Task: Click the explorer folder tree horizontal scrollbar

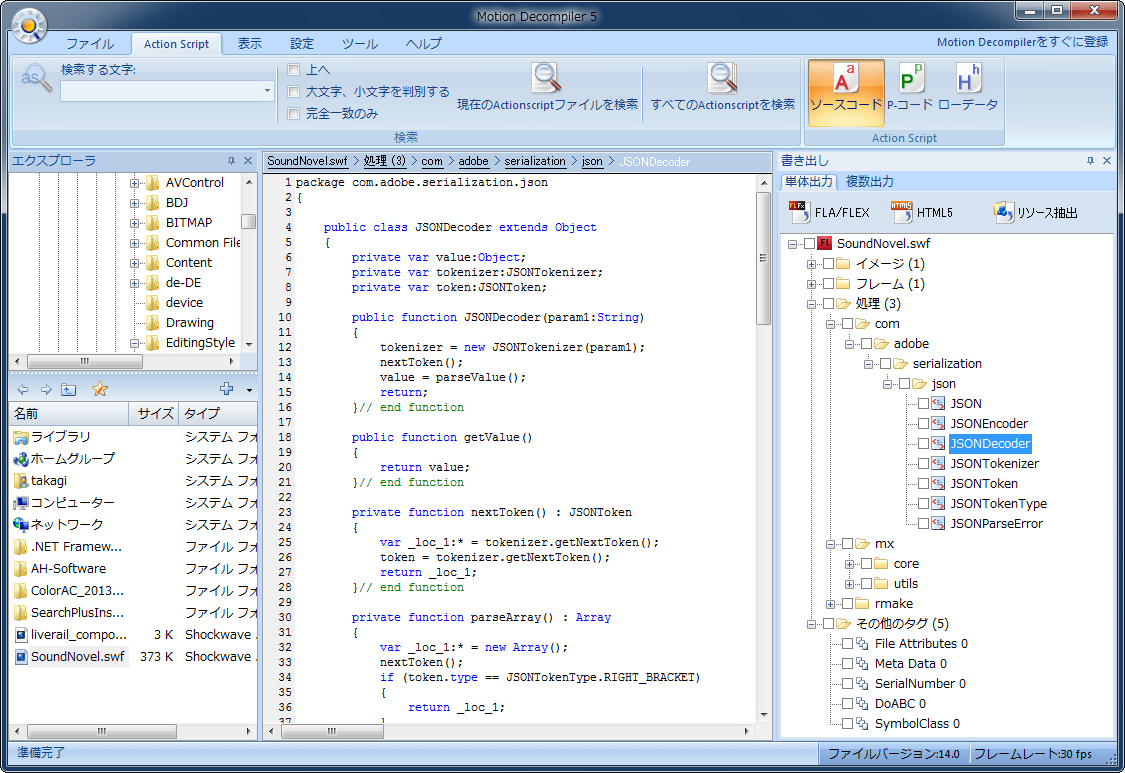Action: click(85, 361)
